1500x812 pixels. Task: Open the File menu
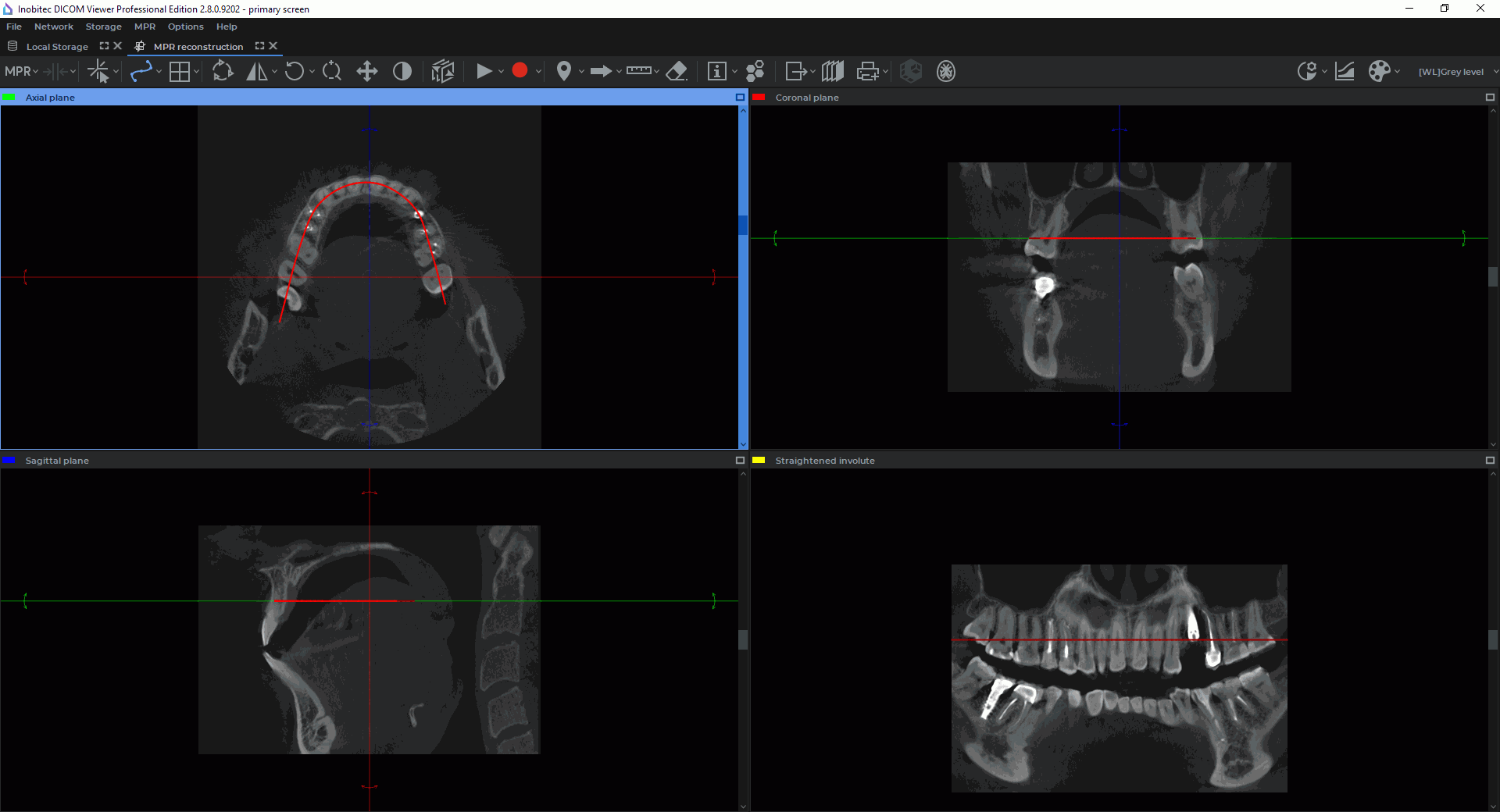click(x=14, y=27)
